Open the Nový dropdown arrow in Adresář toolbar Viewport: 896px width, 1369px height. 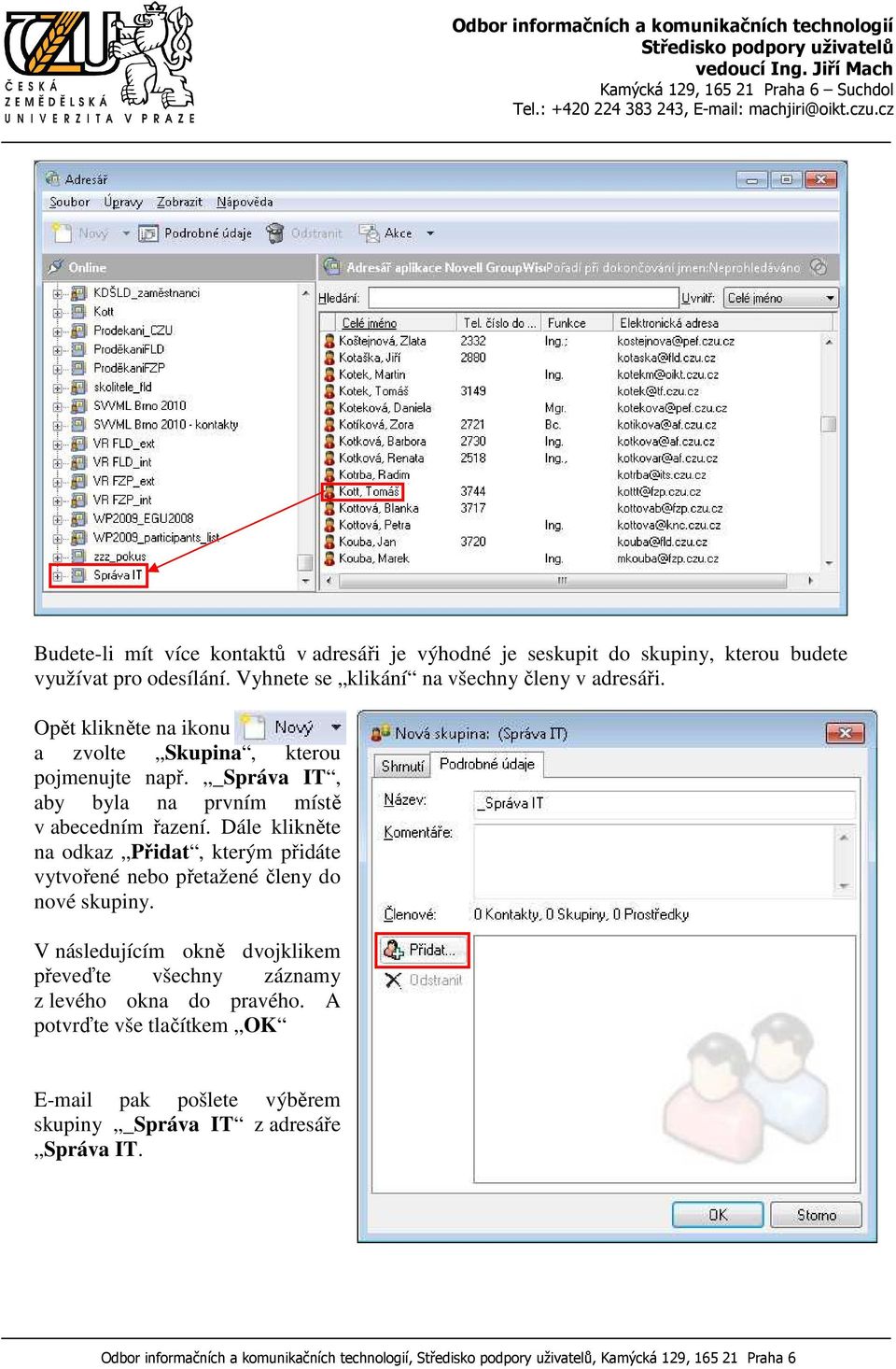point(126,233)
